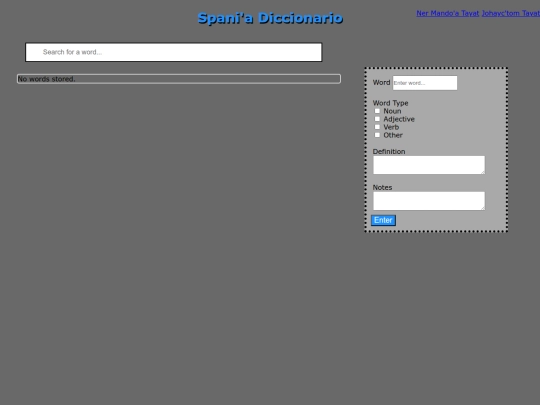
Task: Select the Other checkbox
Action: pos(377,135)
